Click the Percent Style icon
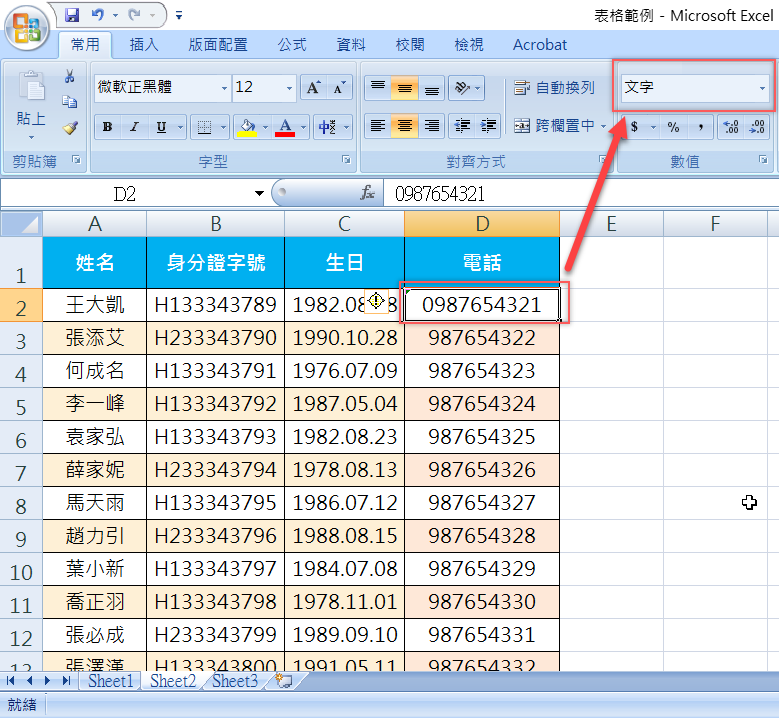 [673, 127]
